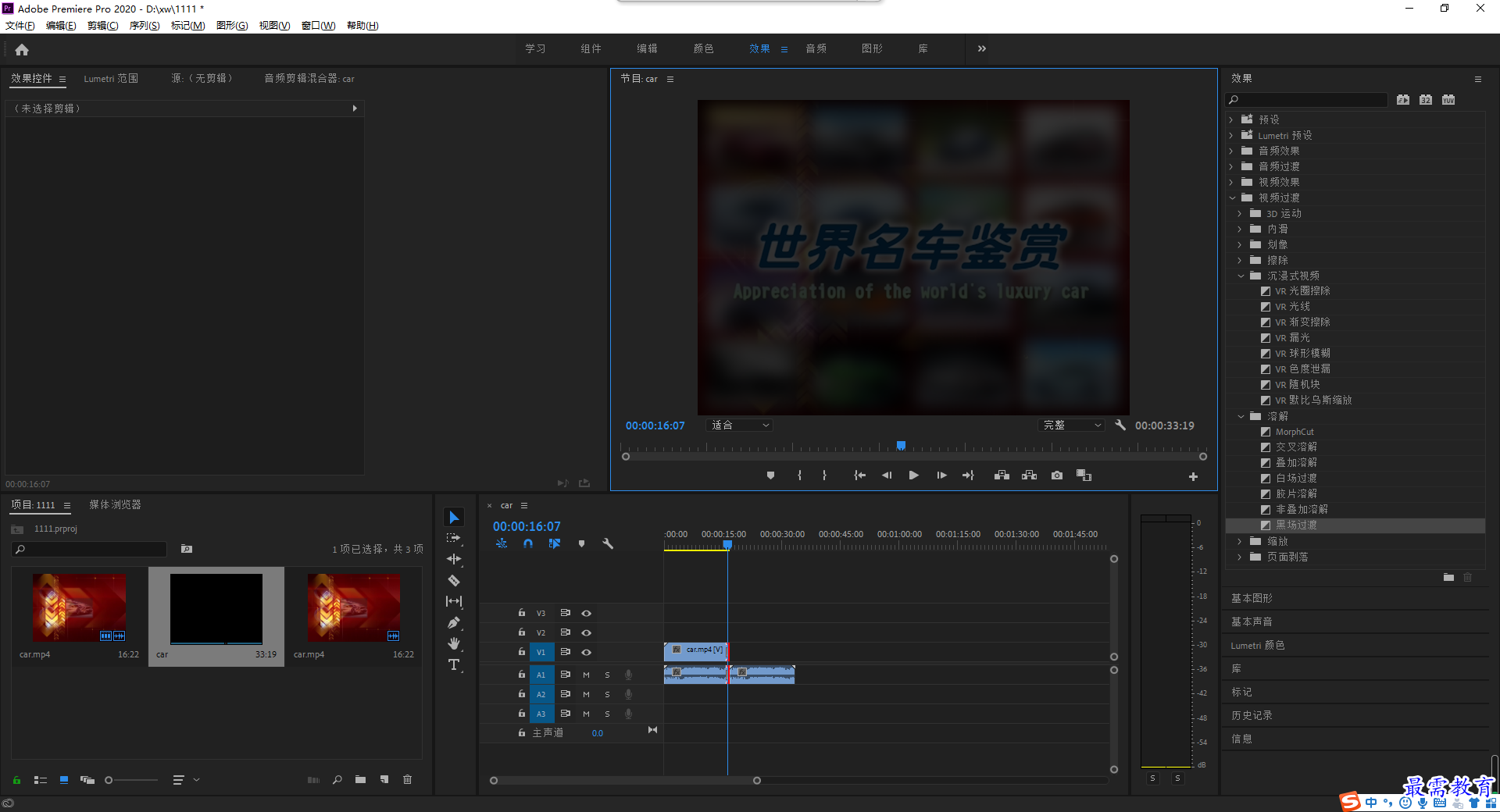Select the Razor tool
The height and width of the screenshot is (812, 1500).
454,580
